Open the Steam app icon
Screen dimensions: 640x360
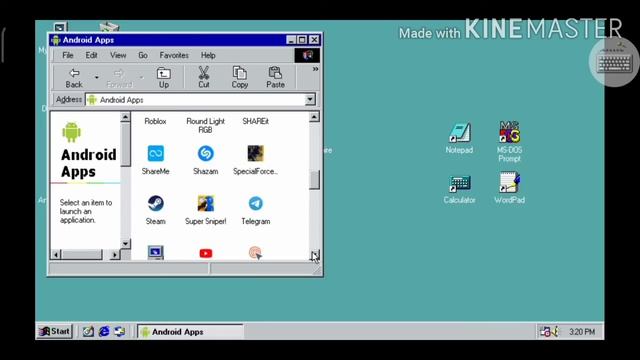pos(156,204)
